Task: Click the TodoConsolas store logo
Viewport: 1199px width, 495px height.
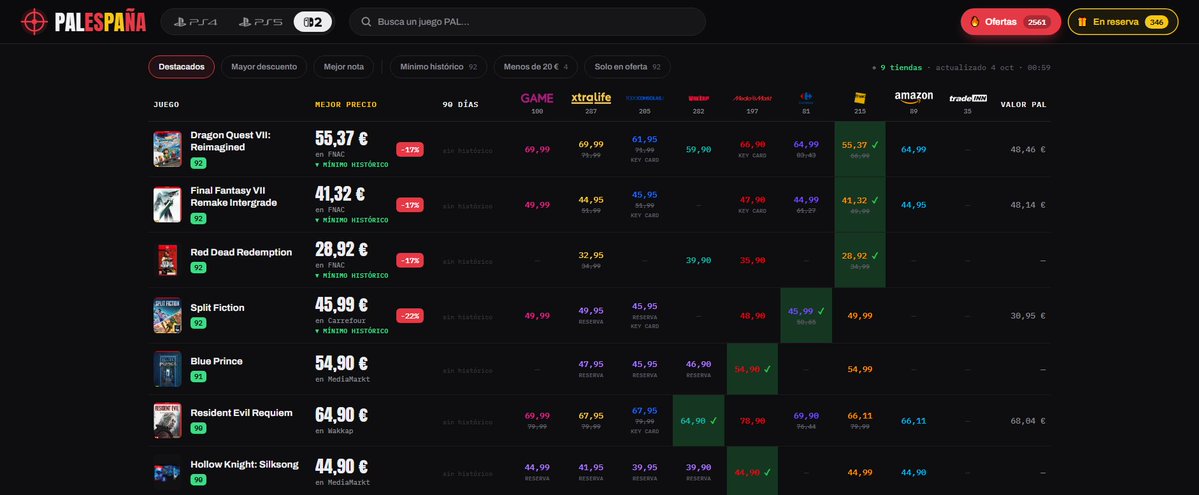Action: (x=645, y=98)
